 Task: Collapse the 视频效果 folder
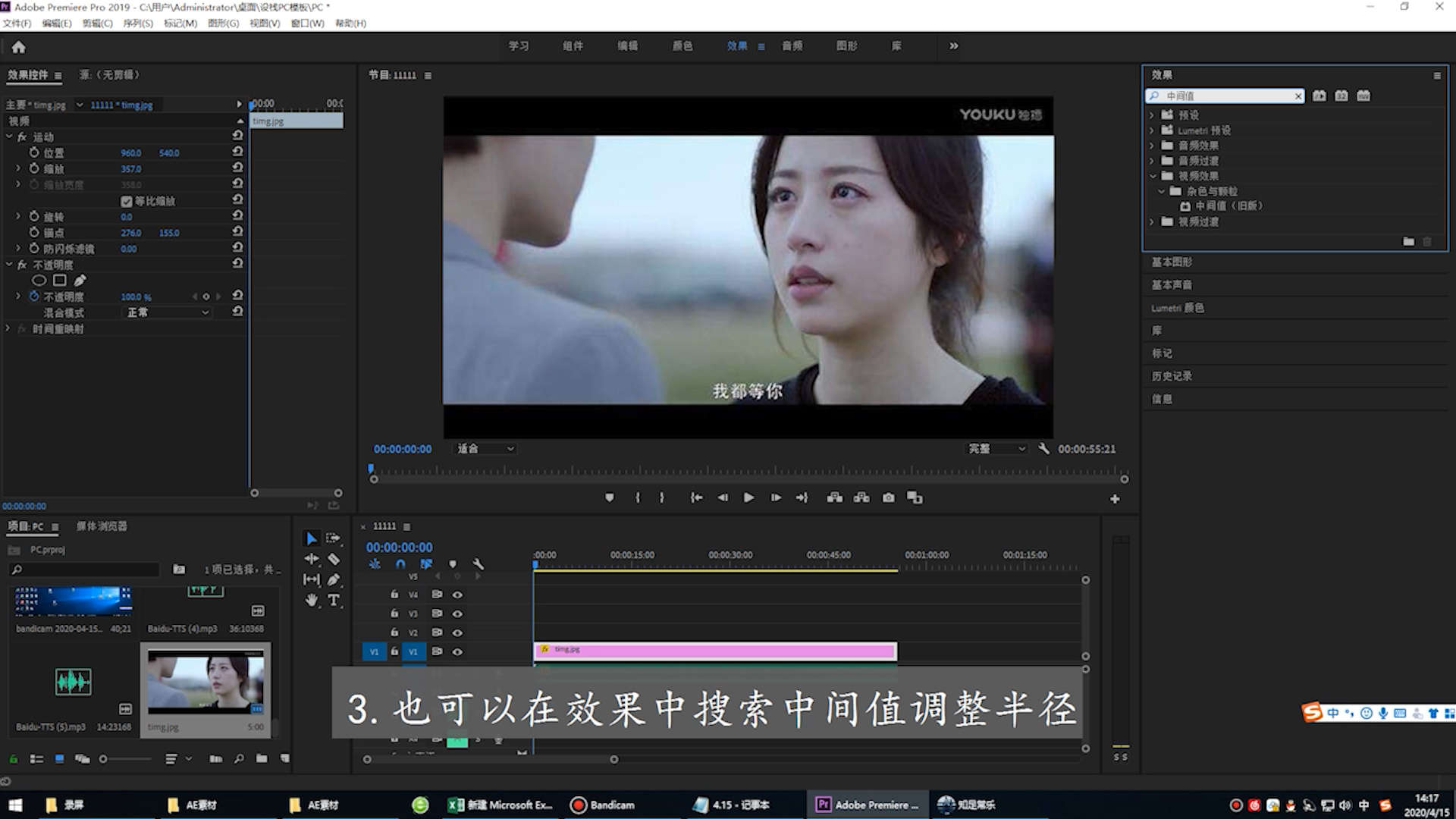1153,176
